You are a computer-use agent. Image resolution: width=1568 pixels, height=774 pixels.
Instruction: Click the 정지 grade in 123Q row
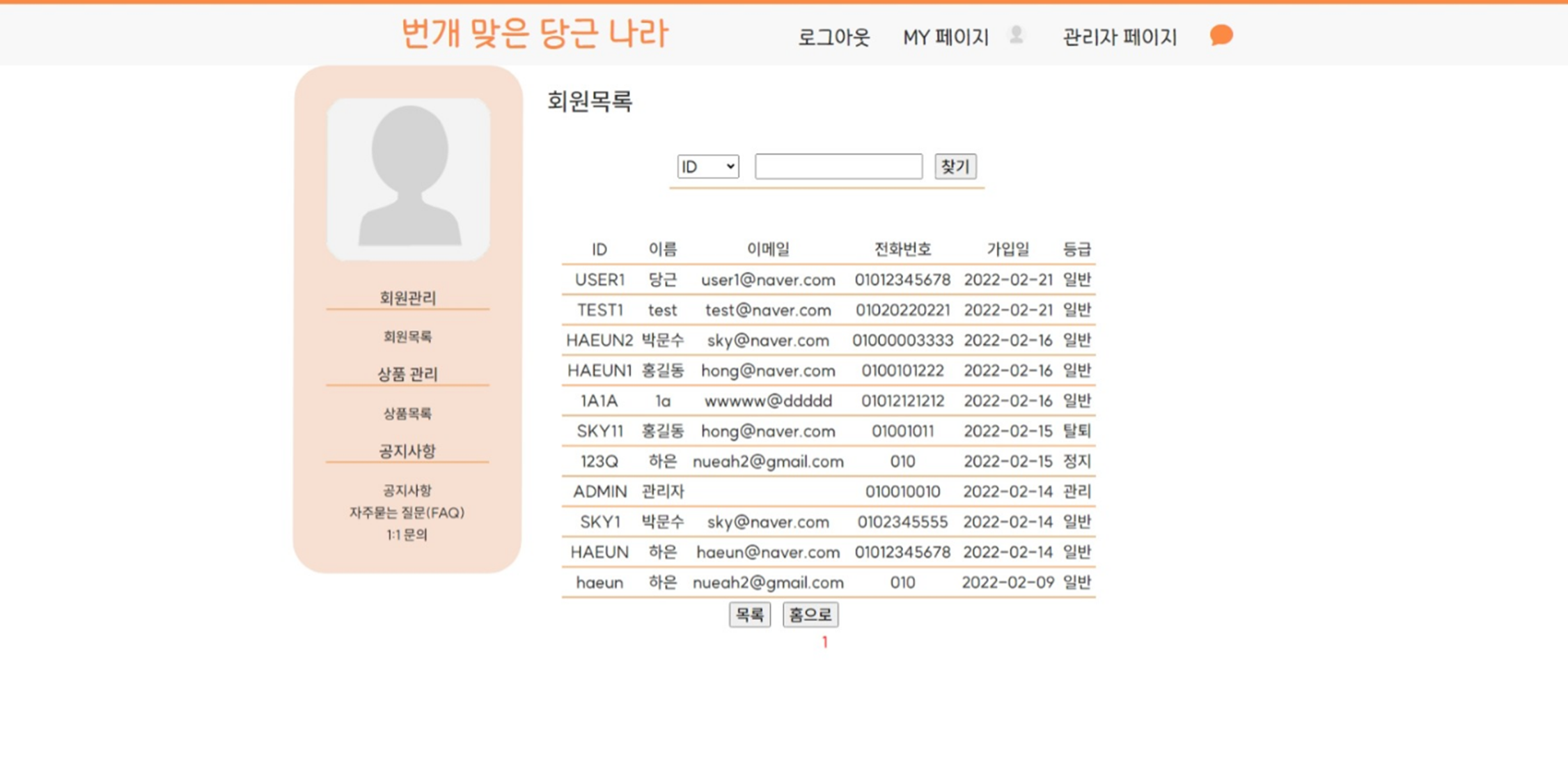click(x=1076, y=461)
